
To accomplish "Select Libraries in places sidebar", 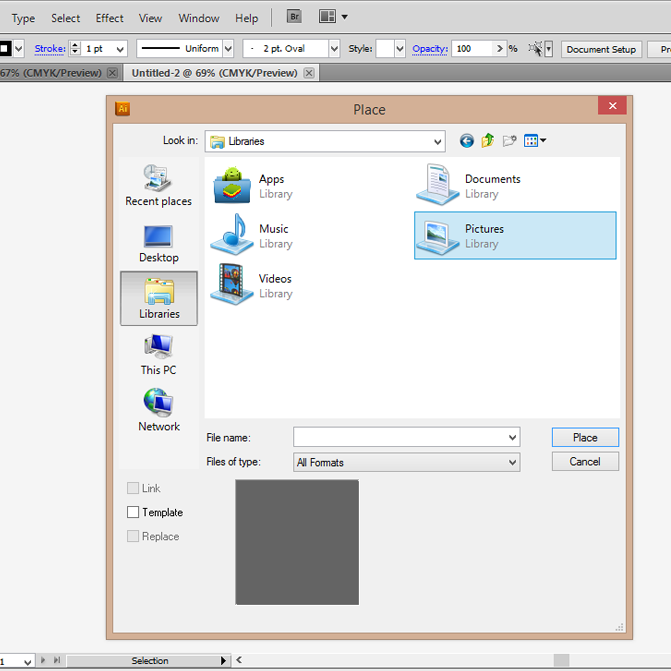I will point(159,298).
